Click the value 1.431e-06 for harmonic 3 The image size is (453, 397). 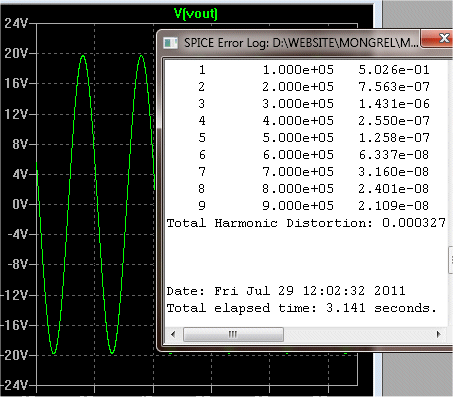(394, 104)
